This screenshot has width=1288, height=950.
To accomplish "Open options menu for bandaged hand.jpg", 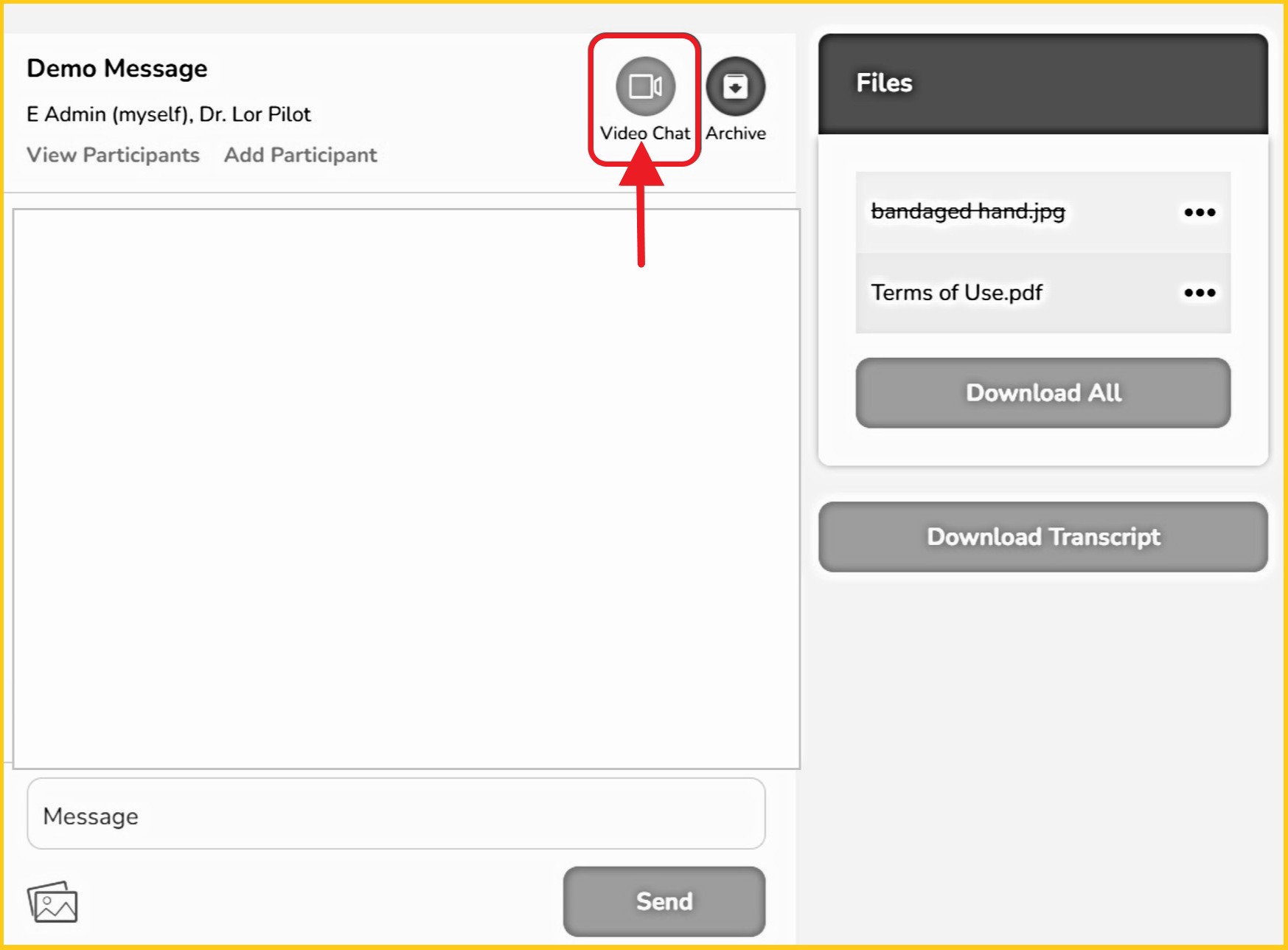I will point(1199,212).
